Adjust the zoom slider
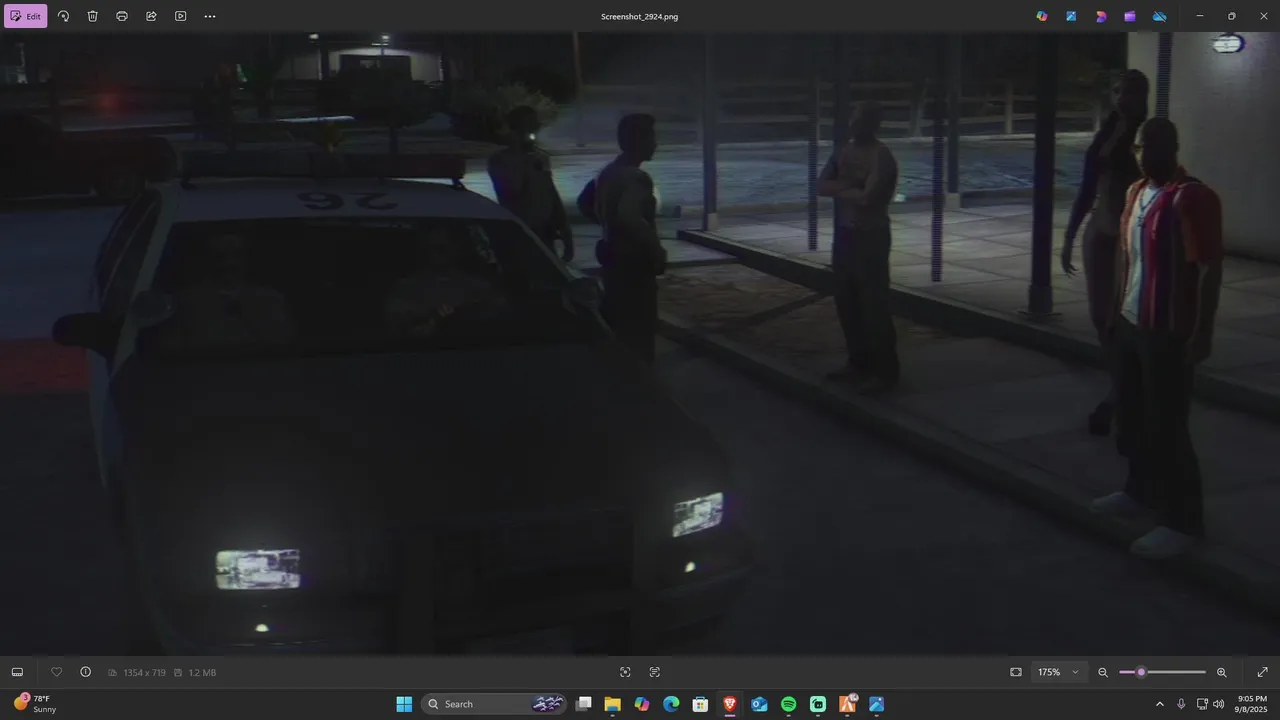The width and height of the screenshot is (1280, 720). tap(1162, 672)
